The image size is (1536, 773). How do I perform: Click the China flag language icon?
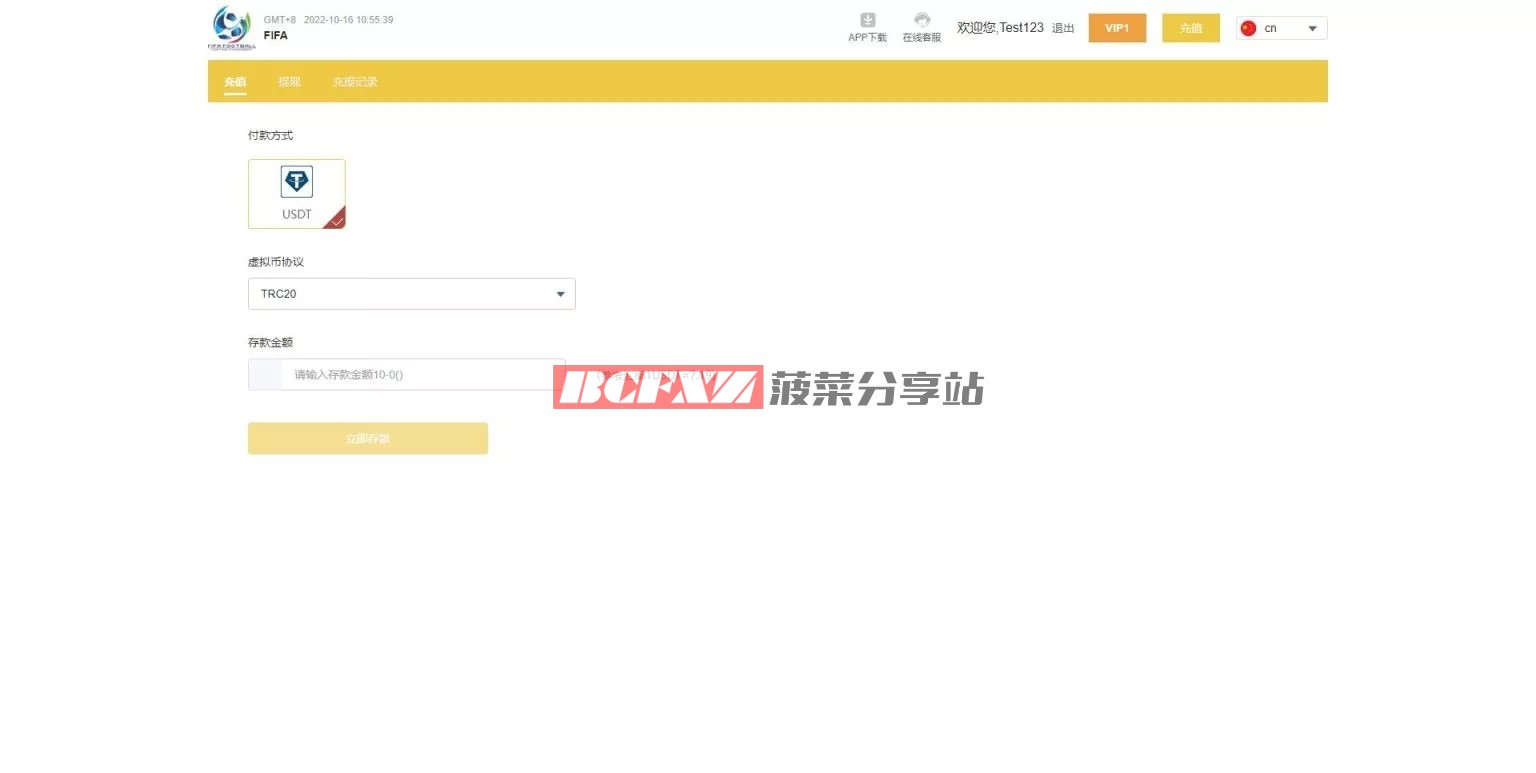[1248, 28]
